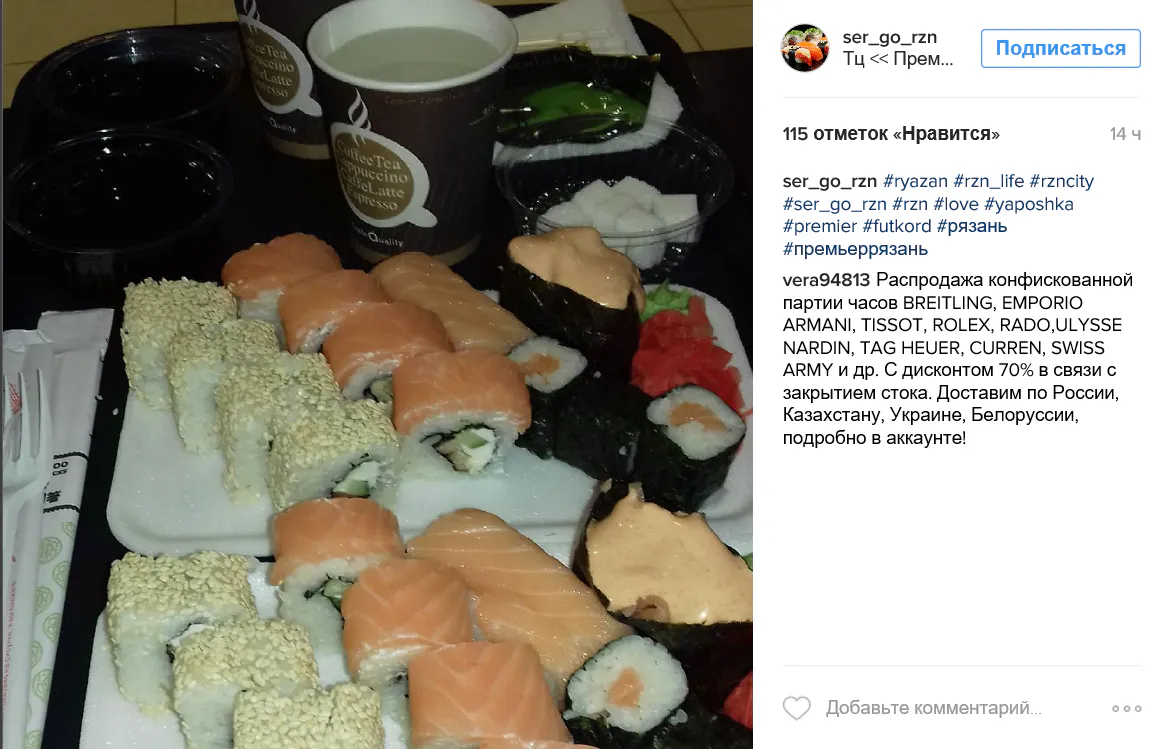Open the #premier hashtag
Image resolution: width=1171 pixels, height=749 pixels.
click(819, 226)
